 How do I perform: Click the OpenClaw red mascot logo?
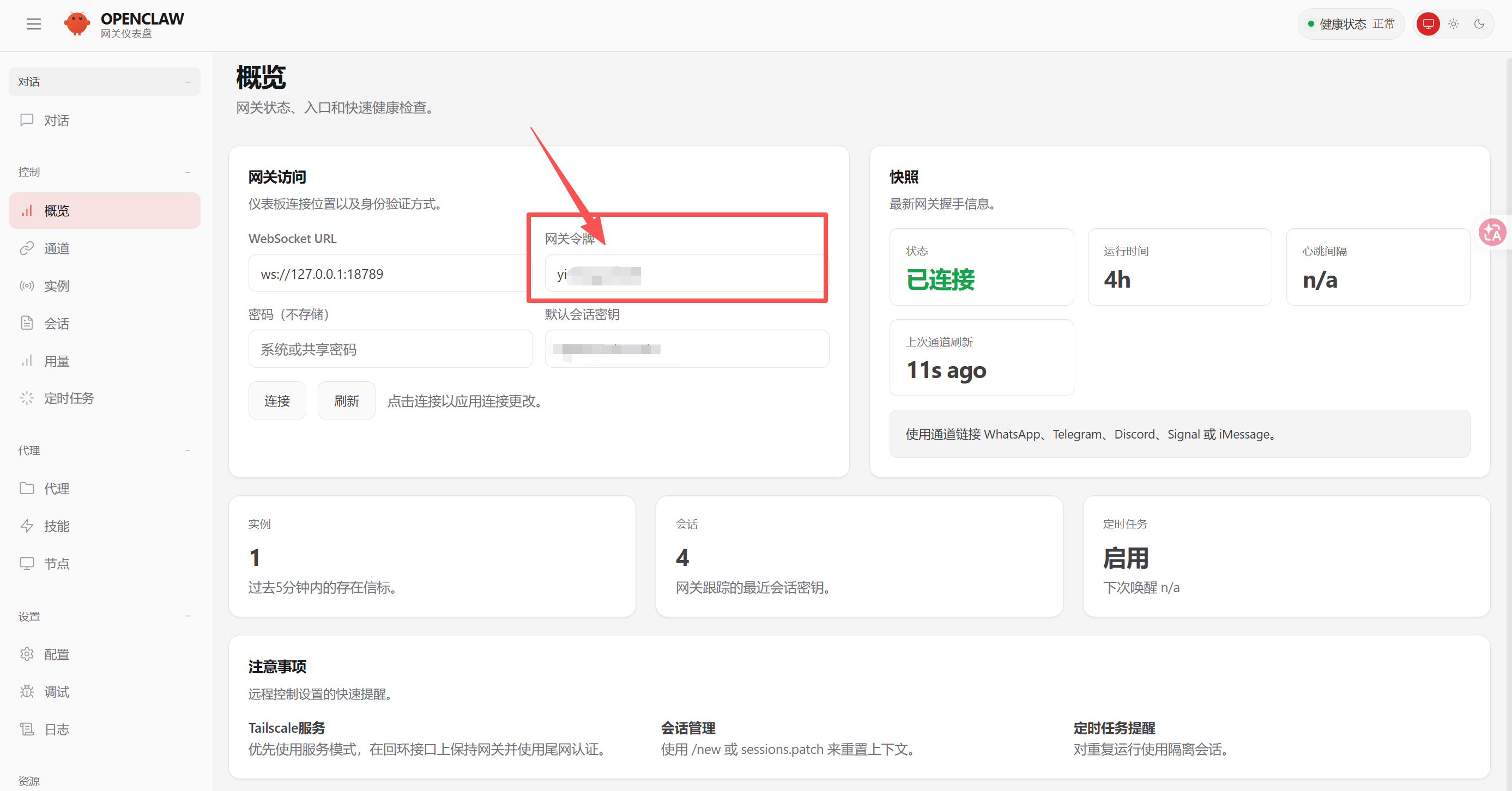point(77,24)
